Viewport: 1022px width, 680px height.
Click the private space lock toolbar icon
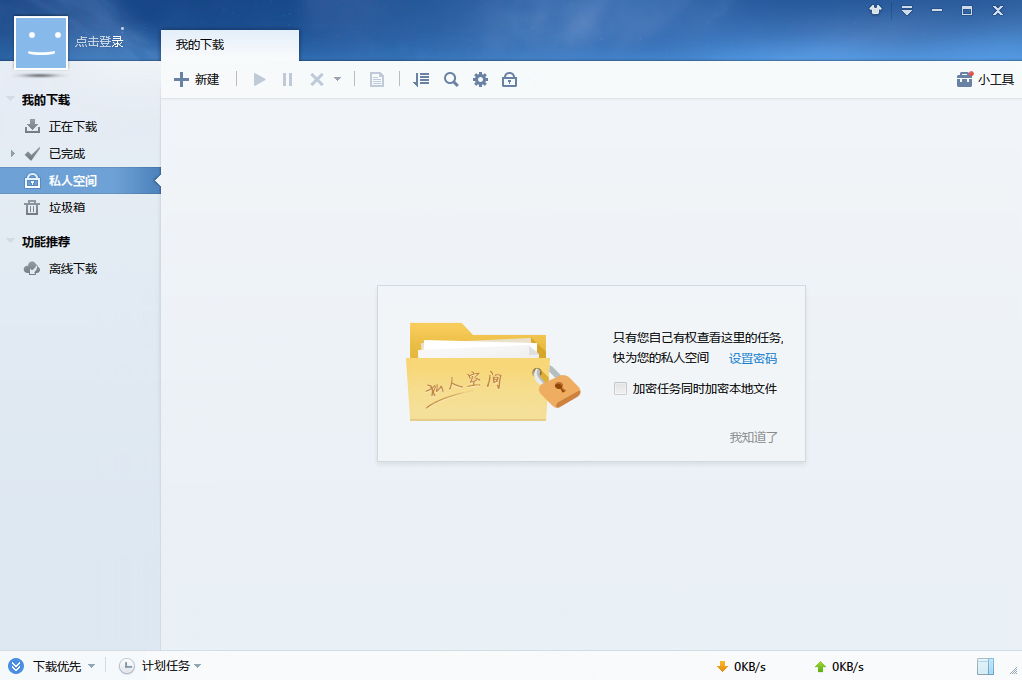(x=509, y=79)
